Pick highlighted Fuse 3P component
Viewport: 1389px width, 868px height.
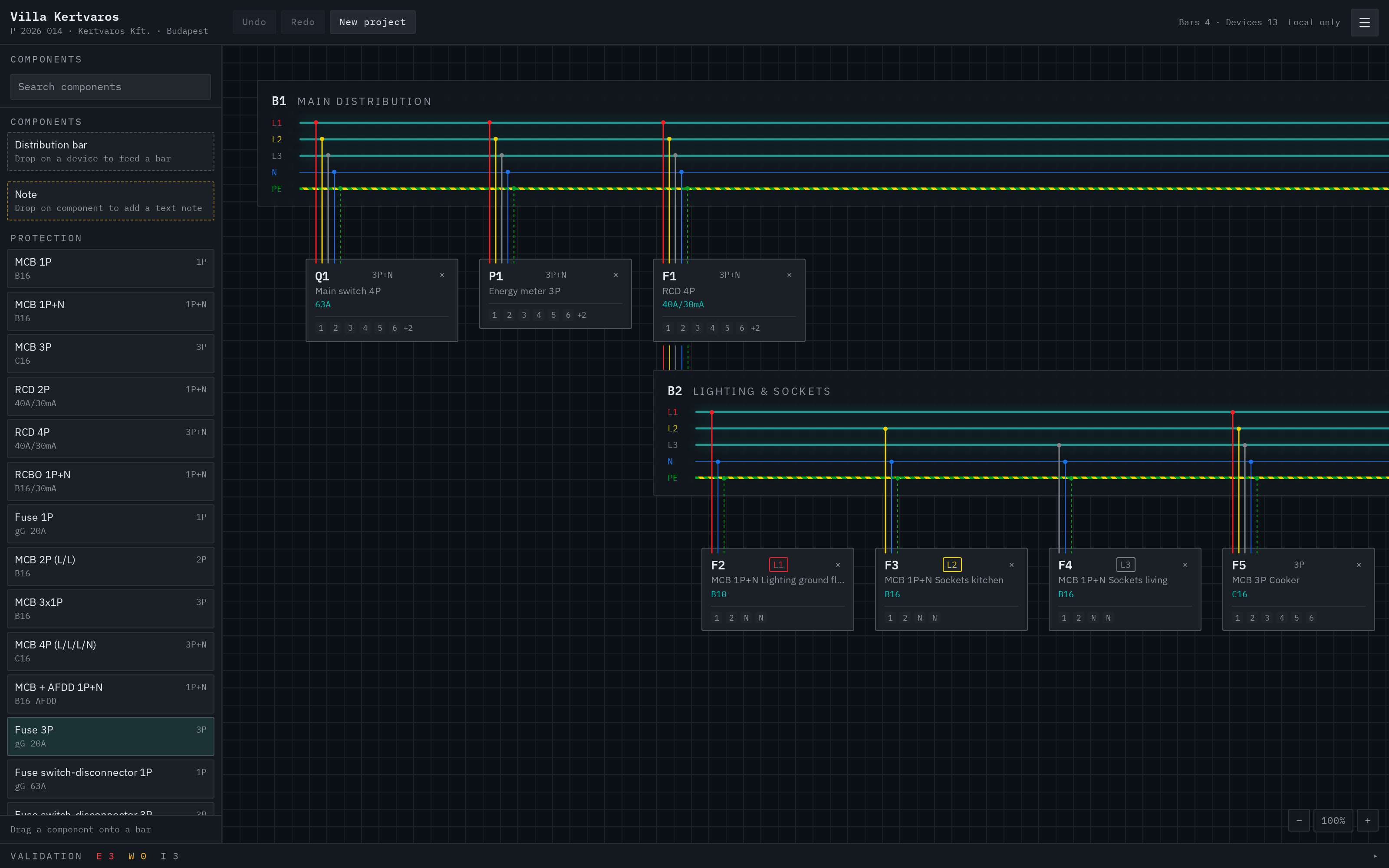click(x=110, y=736)
